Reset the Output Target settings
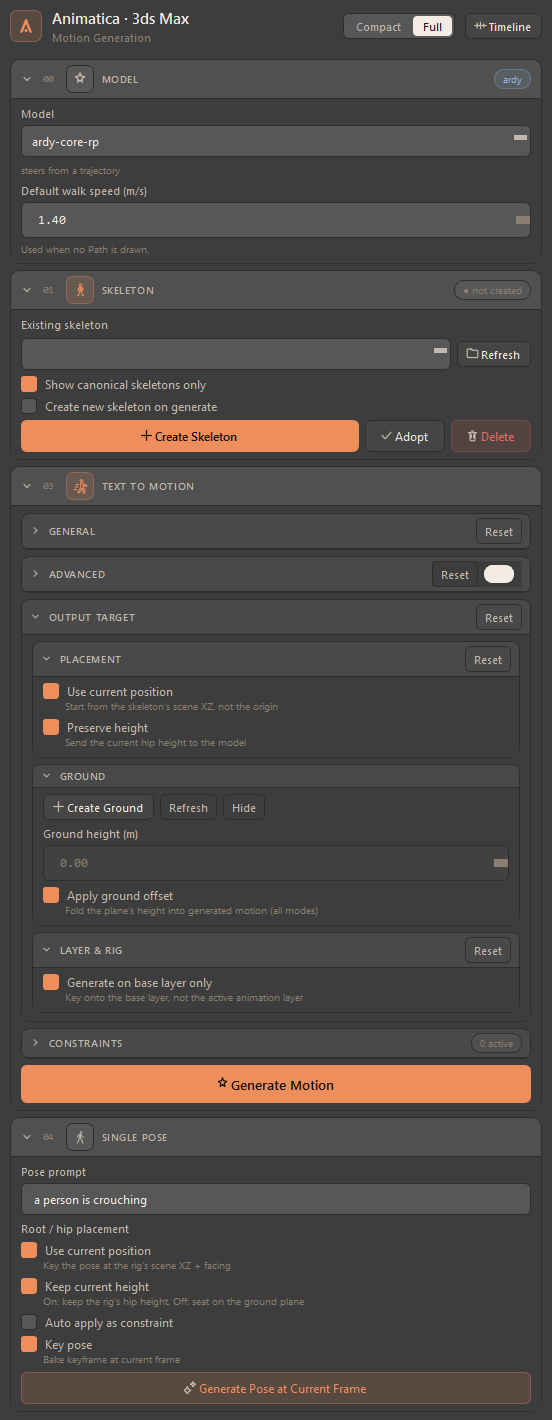 pos(499,617)
